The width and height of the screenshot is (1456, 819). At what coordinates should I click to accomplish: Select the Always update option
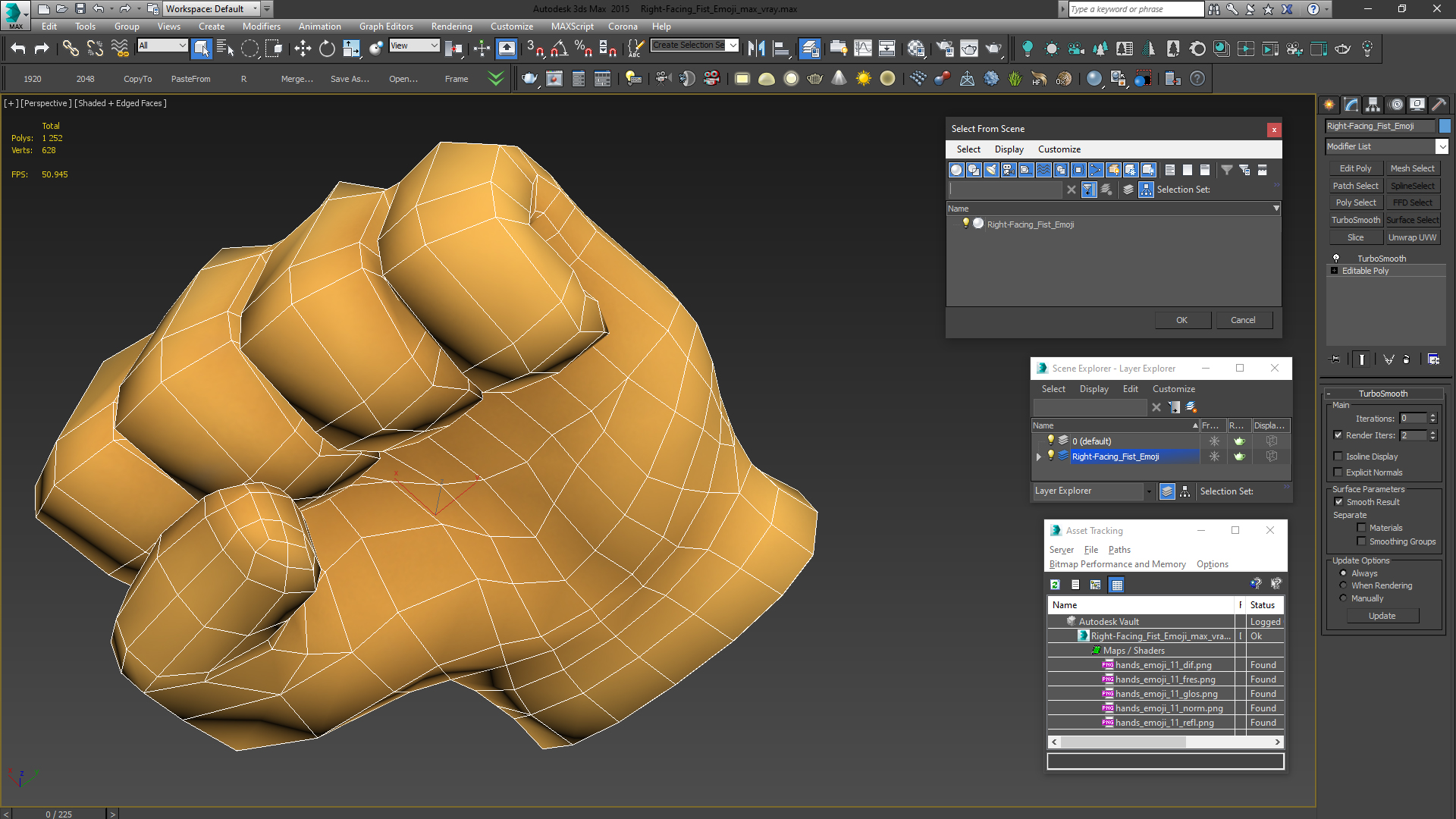pyautogui.click(x=1344, y=573)
